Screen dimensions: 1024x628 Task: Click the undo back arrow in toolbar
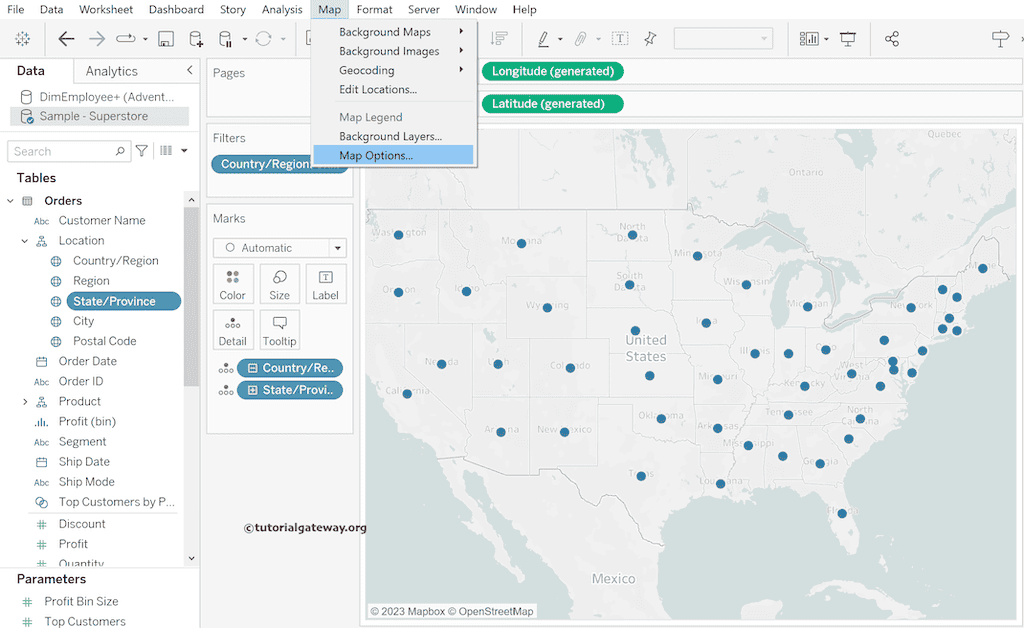66,39
